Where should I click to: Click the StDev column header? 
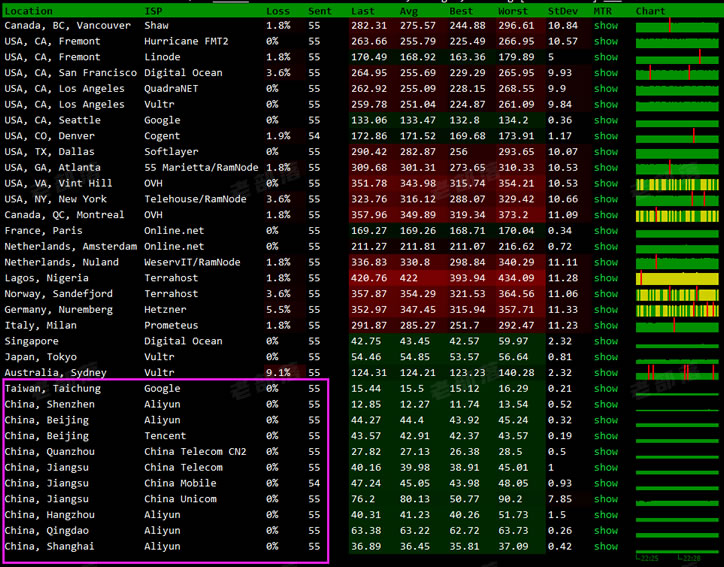click(562, 11)
